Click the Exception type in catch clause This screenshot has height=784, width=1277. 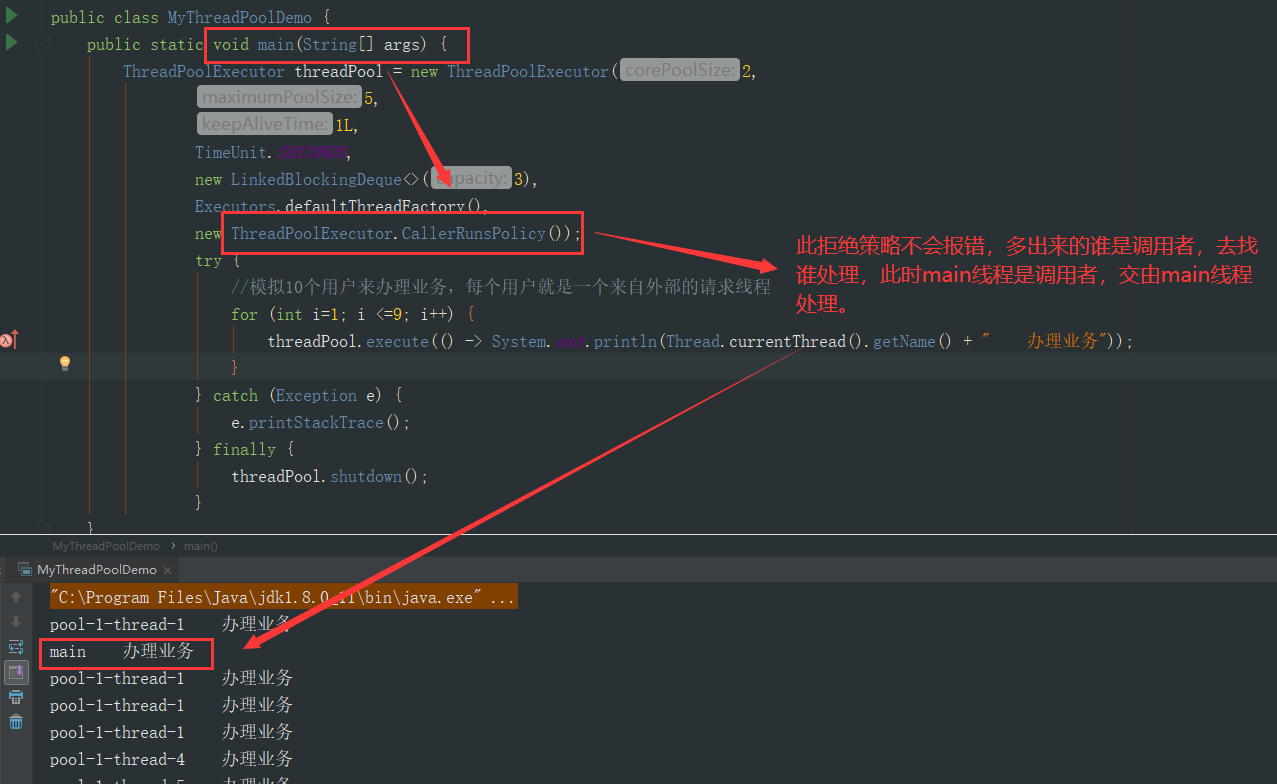pos(316,395)
